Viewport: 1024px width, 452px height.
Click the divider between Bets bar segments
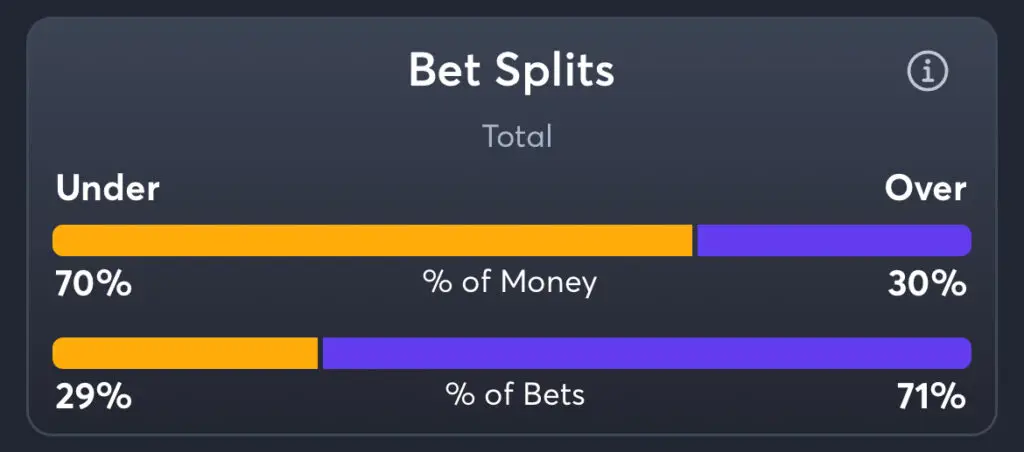(x=320, y=353)
